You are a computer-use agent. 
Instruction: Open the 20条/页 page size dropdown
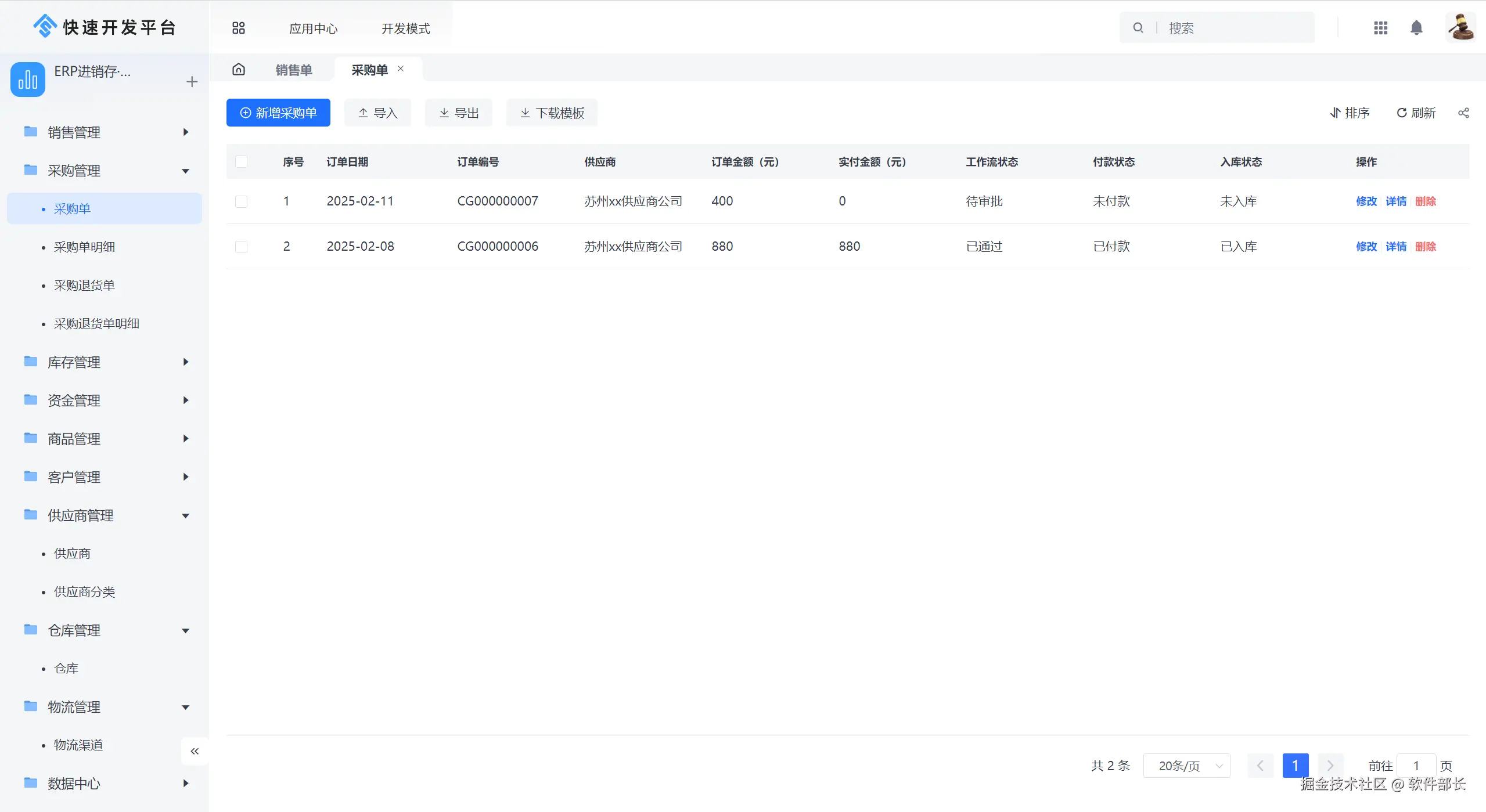point(1186,766)
